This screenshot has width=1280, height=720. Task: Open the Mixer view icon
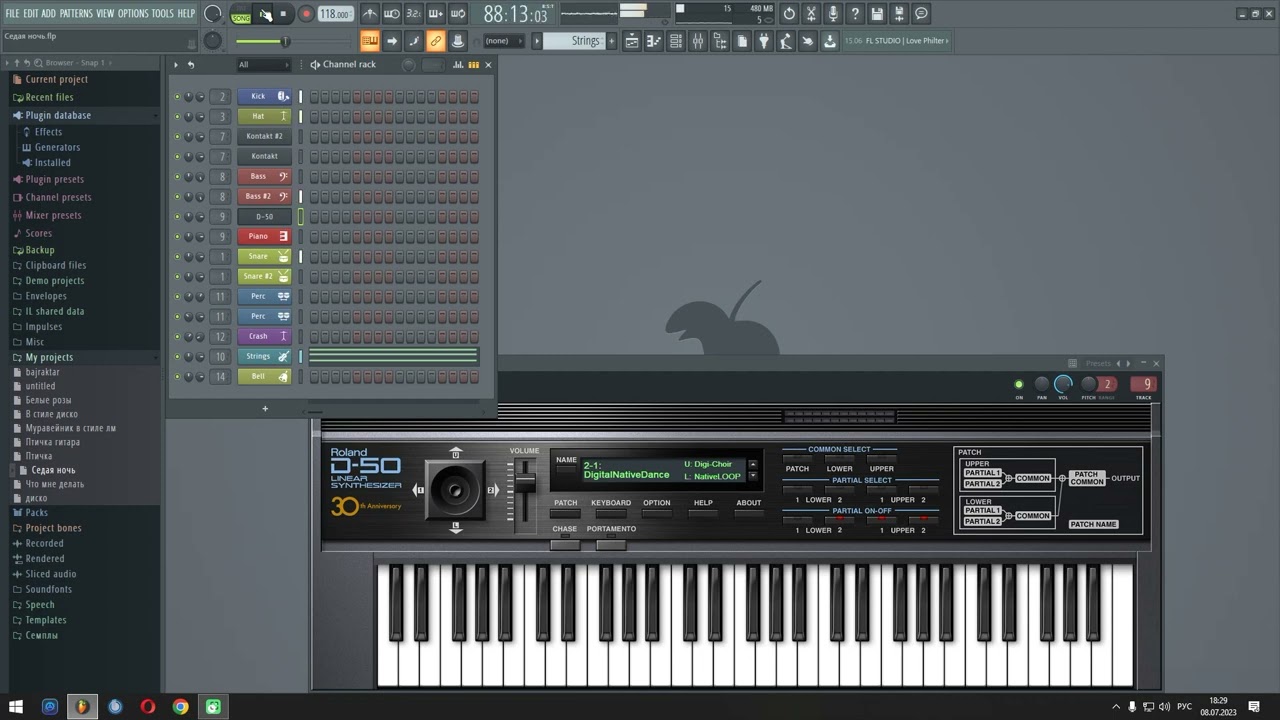[698, 41]
